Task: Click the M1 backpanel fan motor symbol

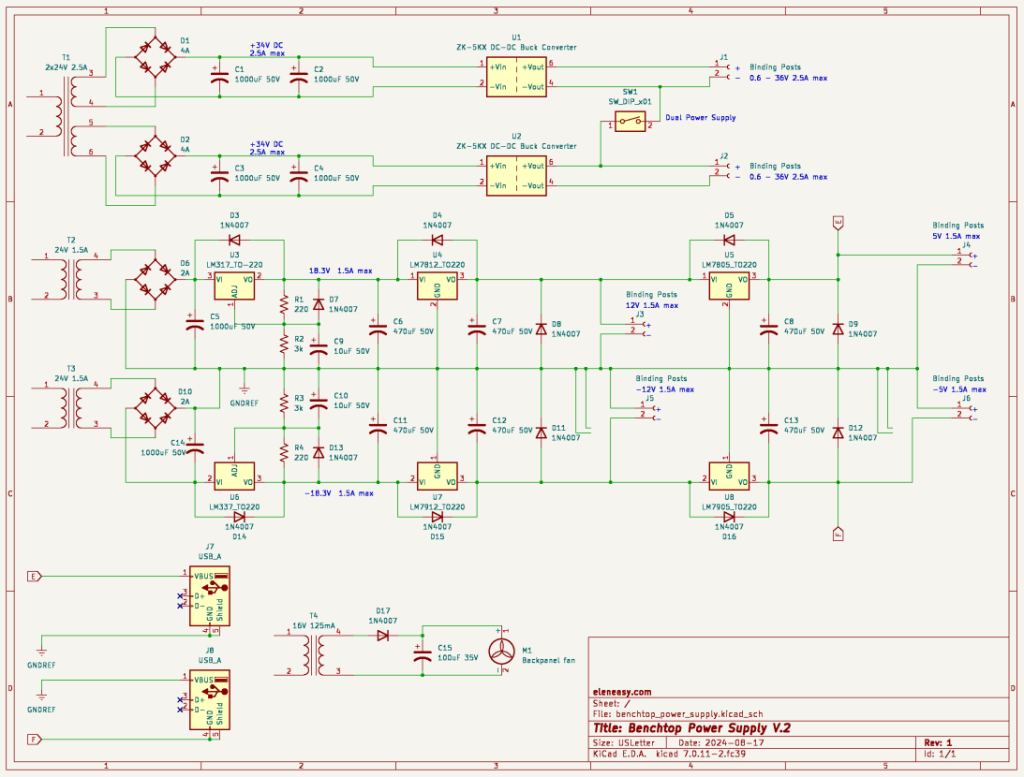Action: (x=503, y=652)
